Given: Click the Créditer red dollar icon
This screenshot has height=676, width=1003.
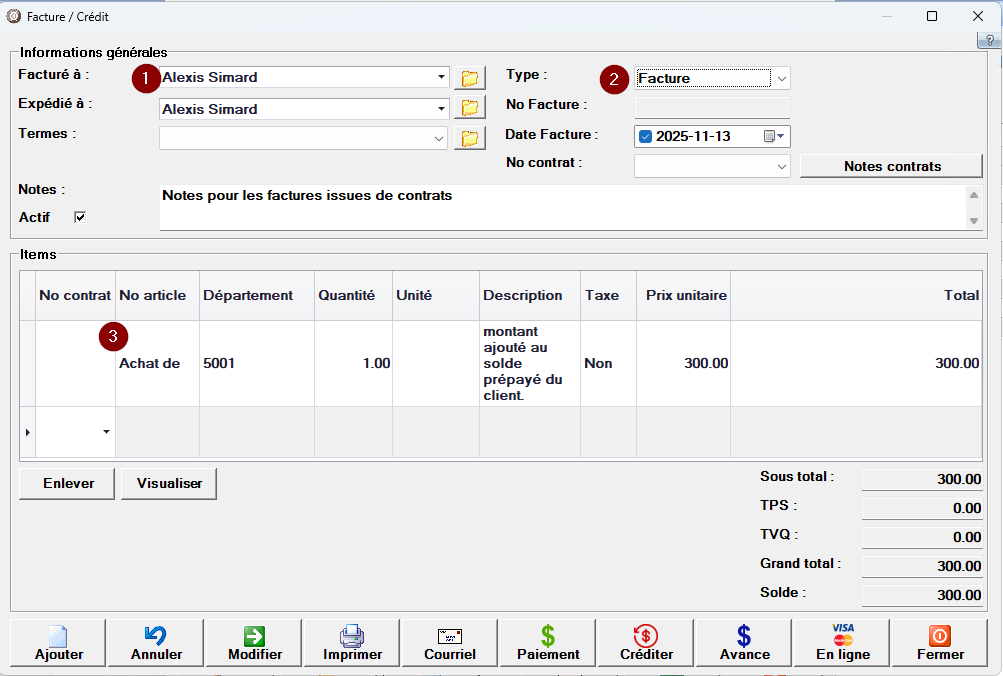Looking at the screenshot, I should [x=645, y=643].
